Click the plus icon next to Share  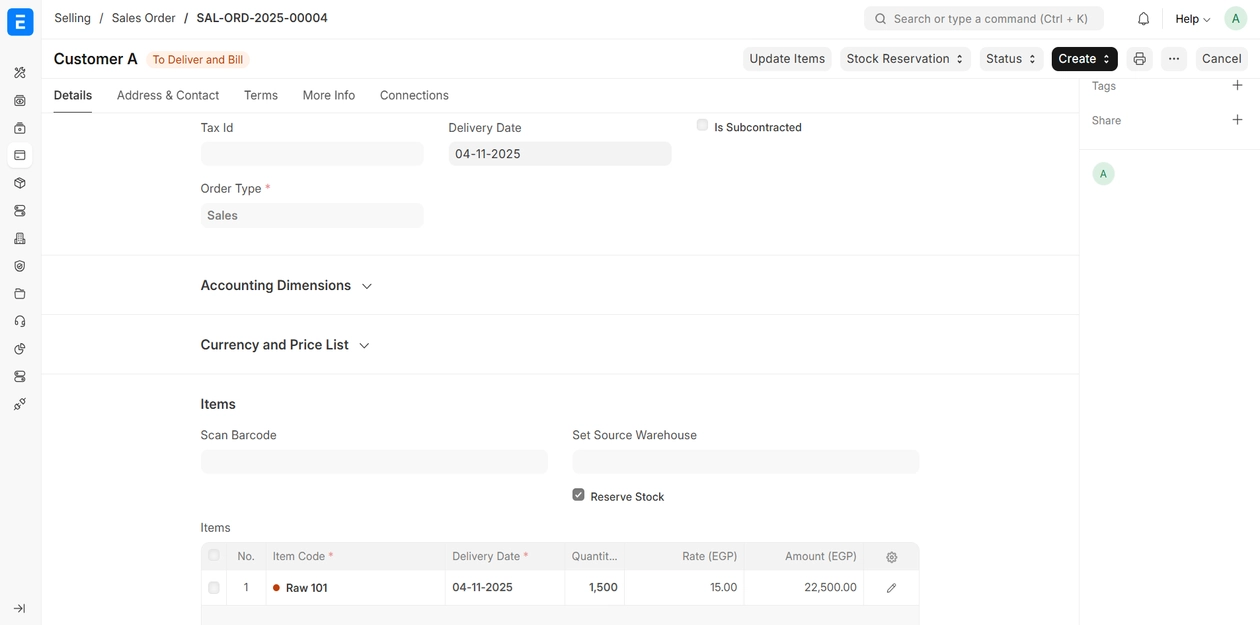click(x=1237, y=120)
